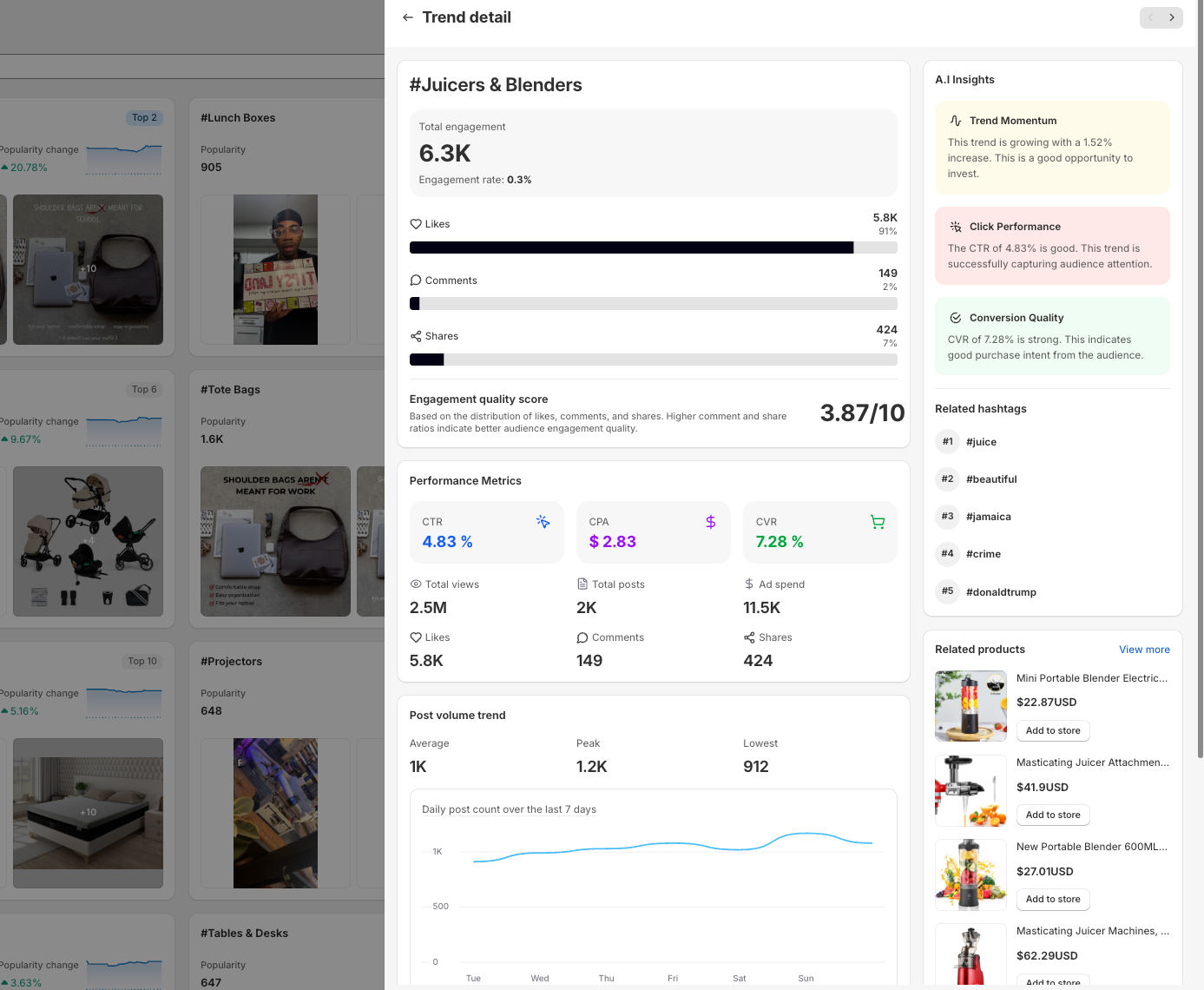Click the Click Performance sparkle icon
This screenshot has height=990, width=1204.
point(956,227)
